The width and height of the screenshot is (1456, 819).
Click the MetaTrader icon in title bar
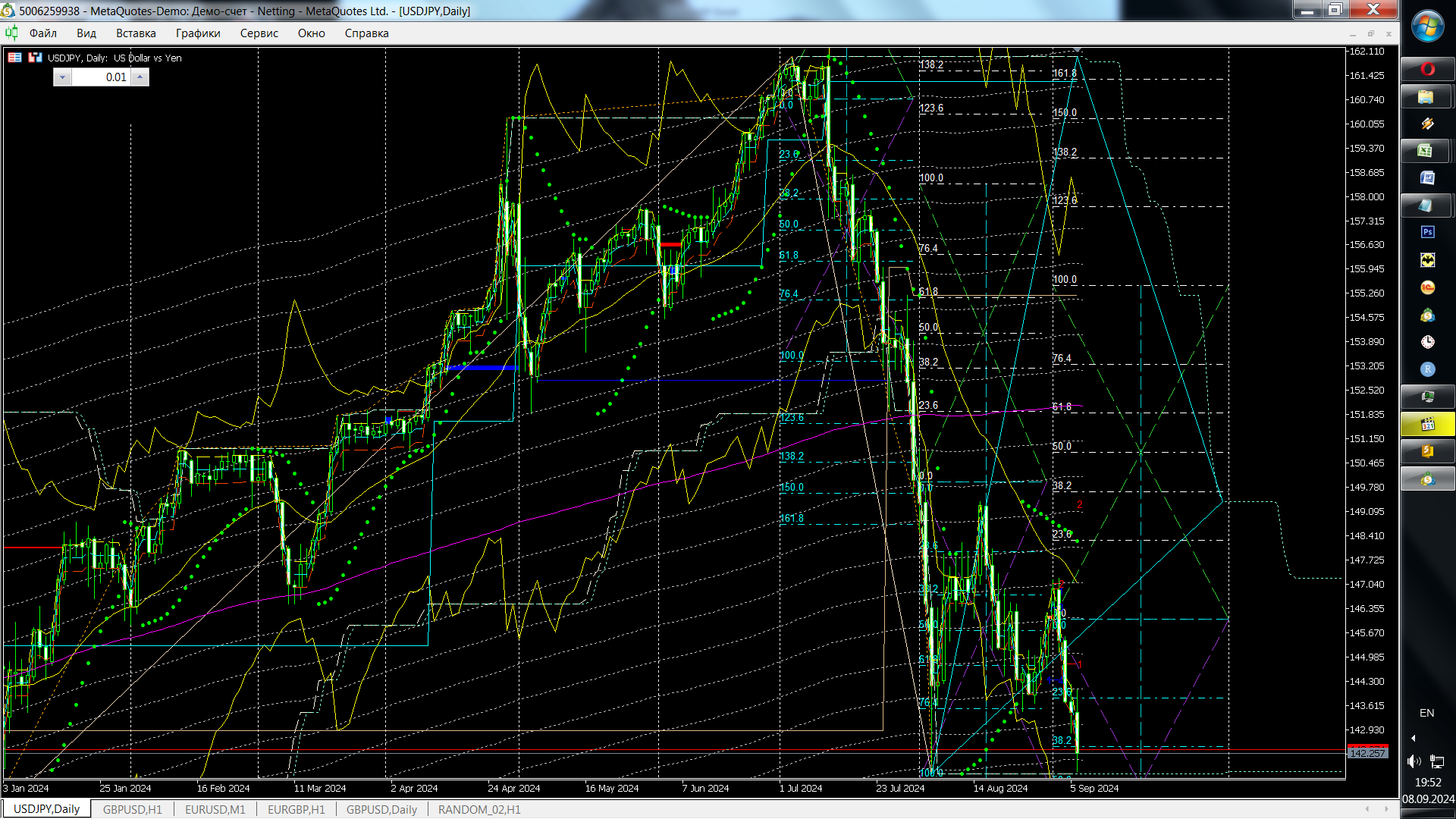tap(8, 11)
